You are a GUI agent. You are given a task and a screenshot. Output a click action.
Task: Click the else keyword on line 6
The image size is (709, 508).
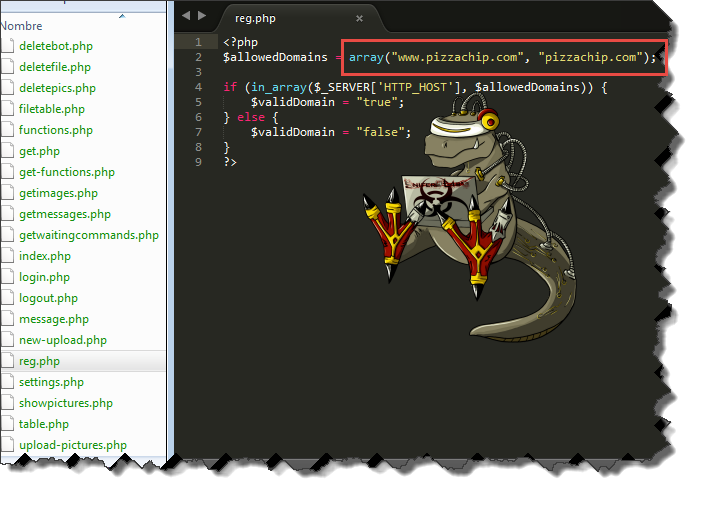click(x=251, y=117)
